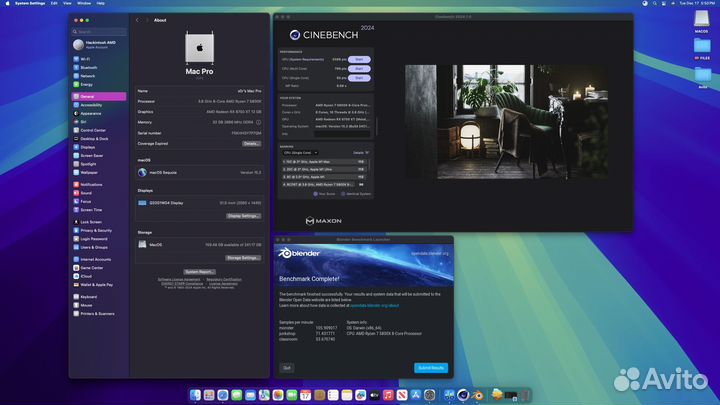Select the Apple M1 Max ranking row

pos(324,162)
